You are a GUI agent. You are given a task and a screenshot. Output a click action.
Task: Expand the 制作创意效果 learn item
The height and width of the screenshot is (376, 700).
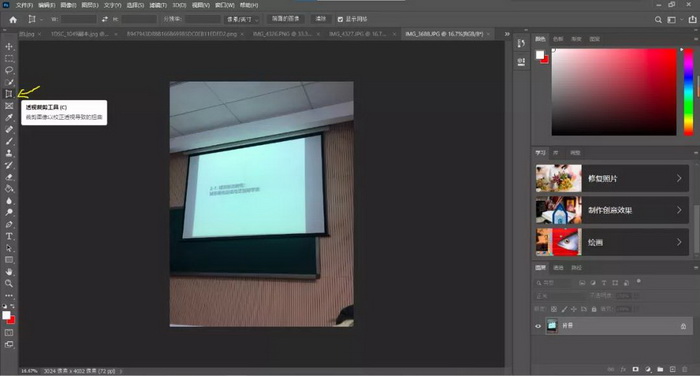click(x=612, y=210)
